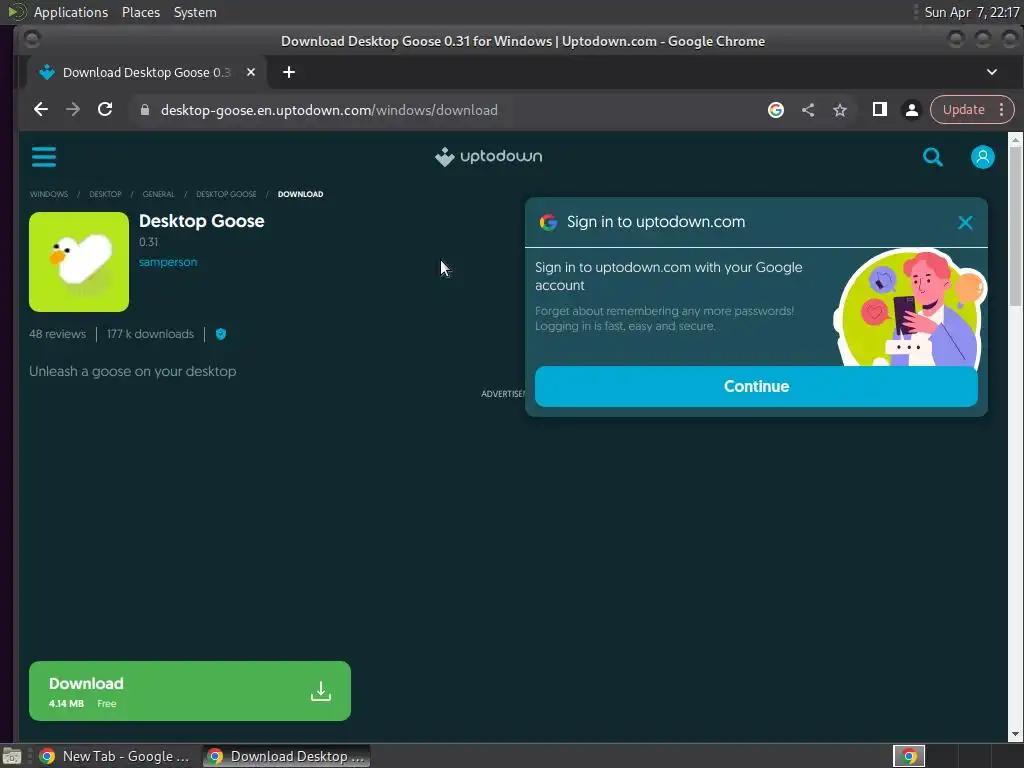Click the Desktop Goose title heading
Image resolution: width=1024 pixels, height=768 pixels.
201,221
